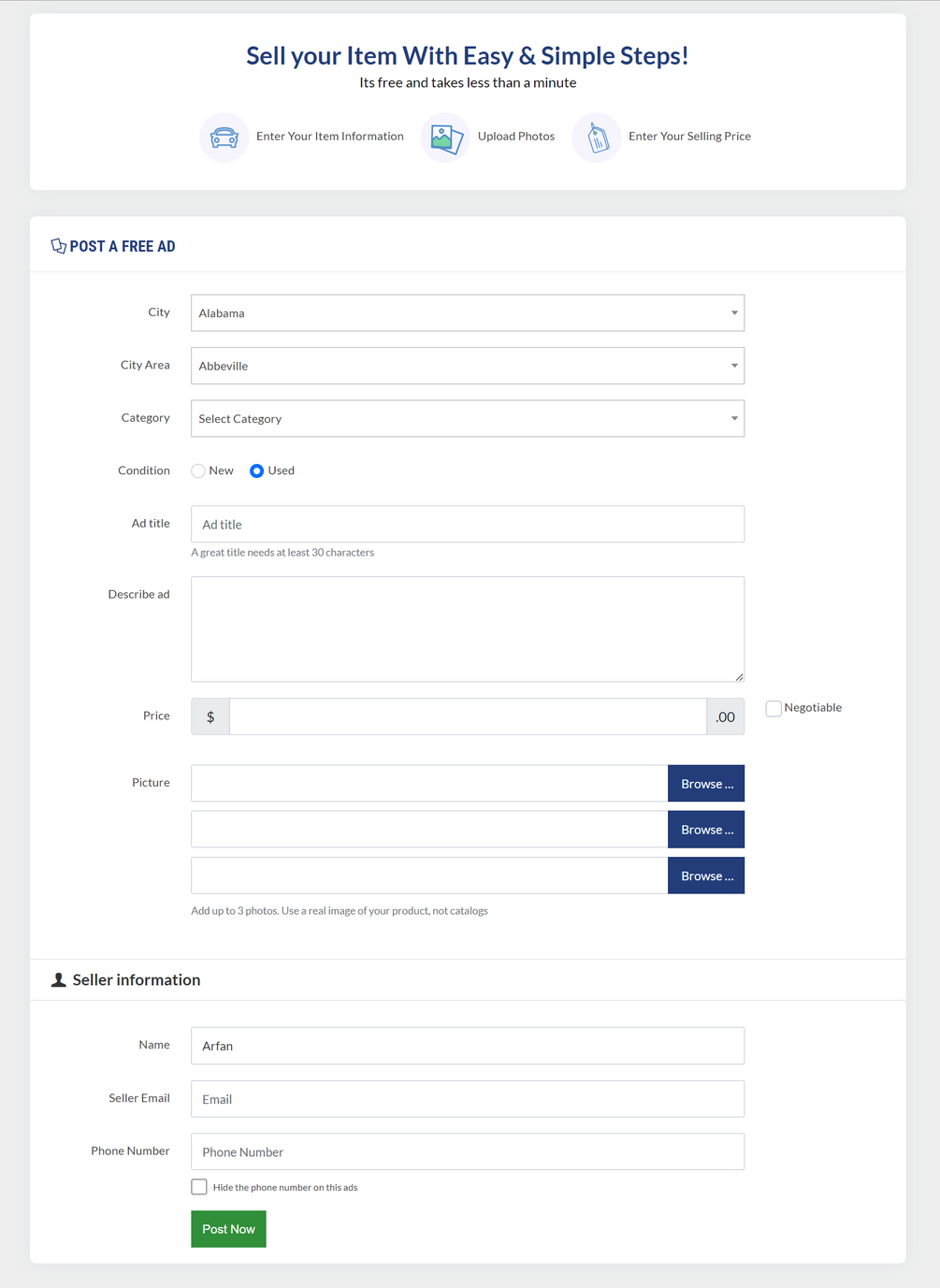
Task: Click the Seller information person icon
Action: point(58,979)
